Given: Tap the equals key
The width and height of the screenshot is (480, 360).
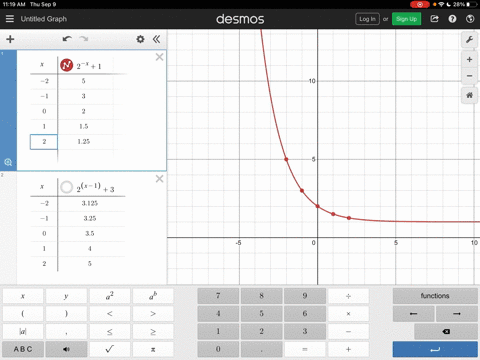Looking at the screenshot, I should (x=305, y=349).
